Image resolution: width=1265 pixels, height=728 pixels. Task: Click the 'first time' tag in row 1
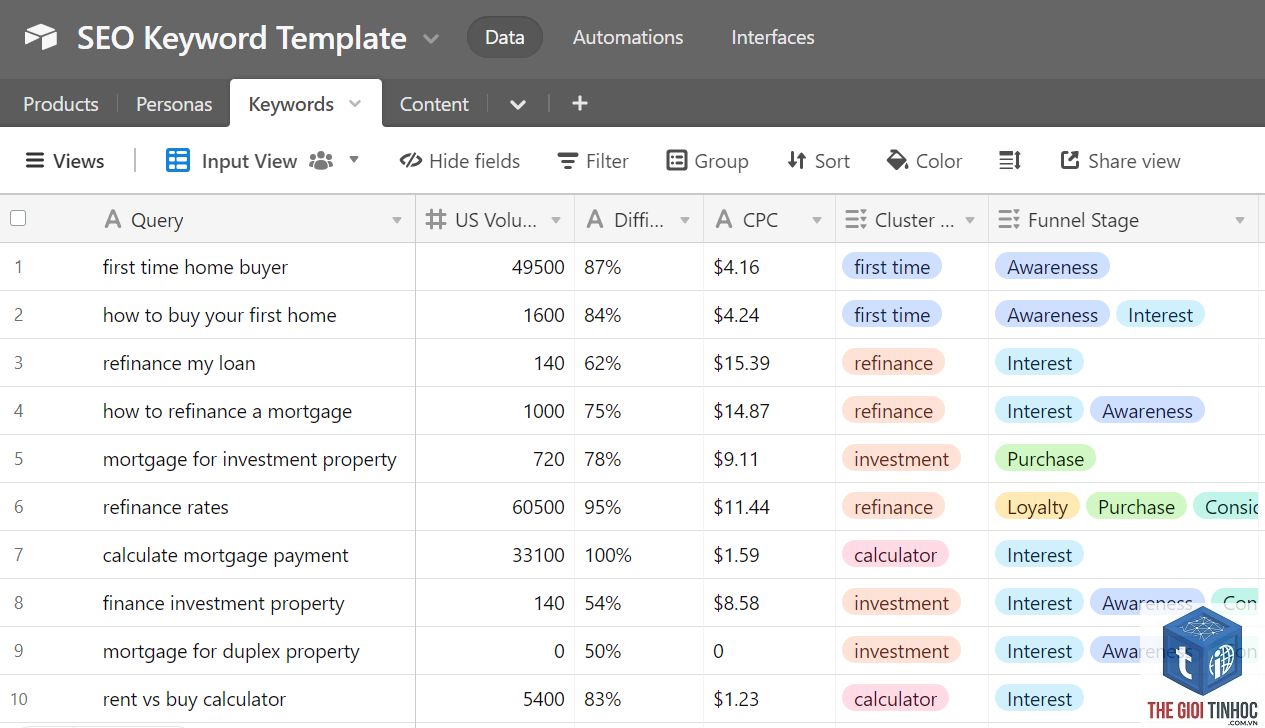(x=892, y=267)
